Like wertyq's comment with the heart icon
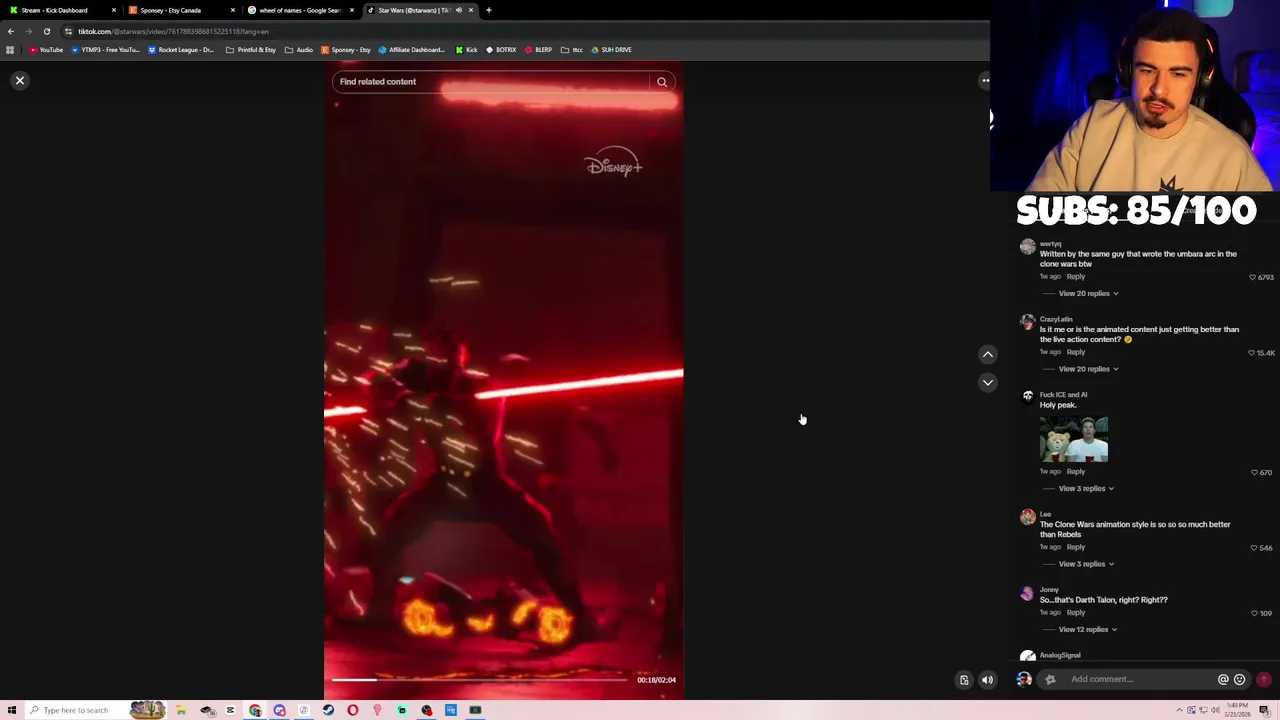The height and width of the screenshot is (720, 1280). (x=1252, y=277)
